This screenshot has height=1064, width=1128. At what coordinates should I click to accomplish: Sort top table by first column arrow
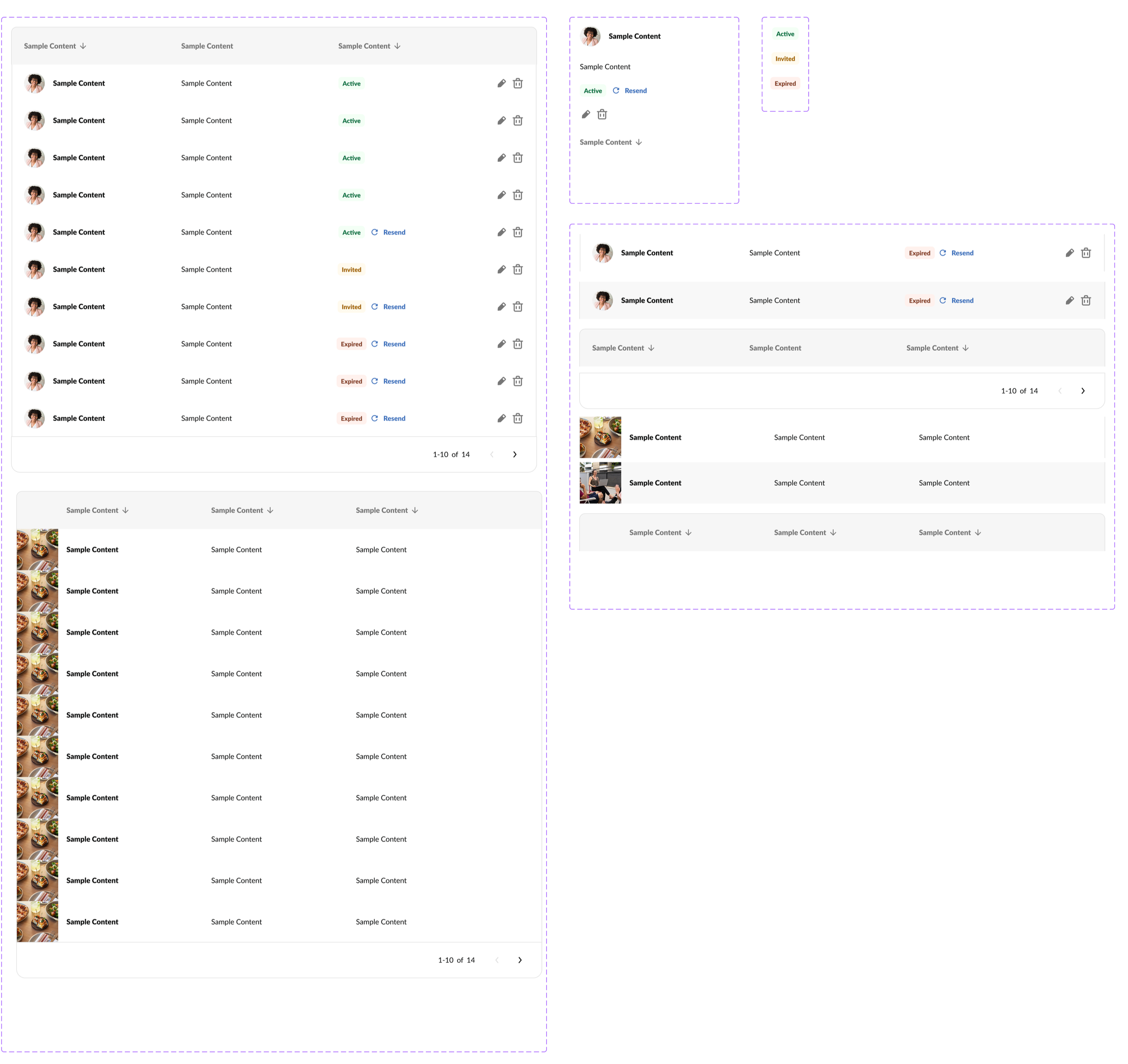(83, 47)
